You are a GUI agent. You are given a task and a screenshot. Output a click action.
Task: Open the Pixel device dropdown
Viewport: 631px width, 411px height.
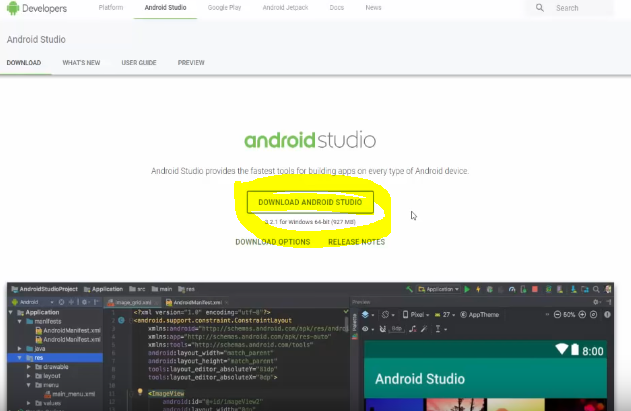click(x=416, y=314)
